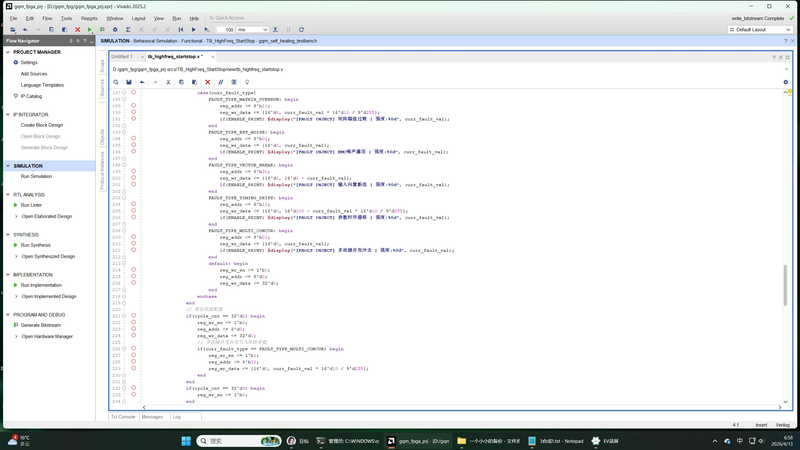Collapse the PROJECT MANAGER section
This screenshot has width=800, height=450.
click(x=8, y=52)
